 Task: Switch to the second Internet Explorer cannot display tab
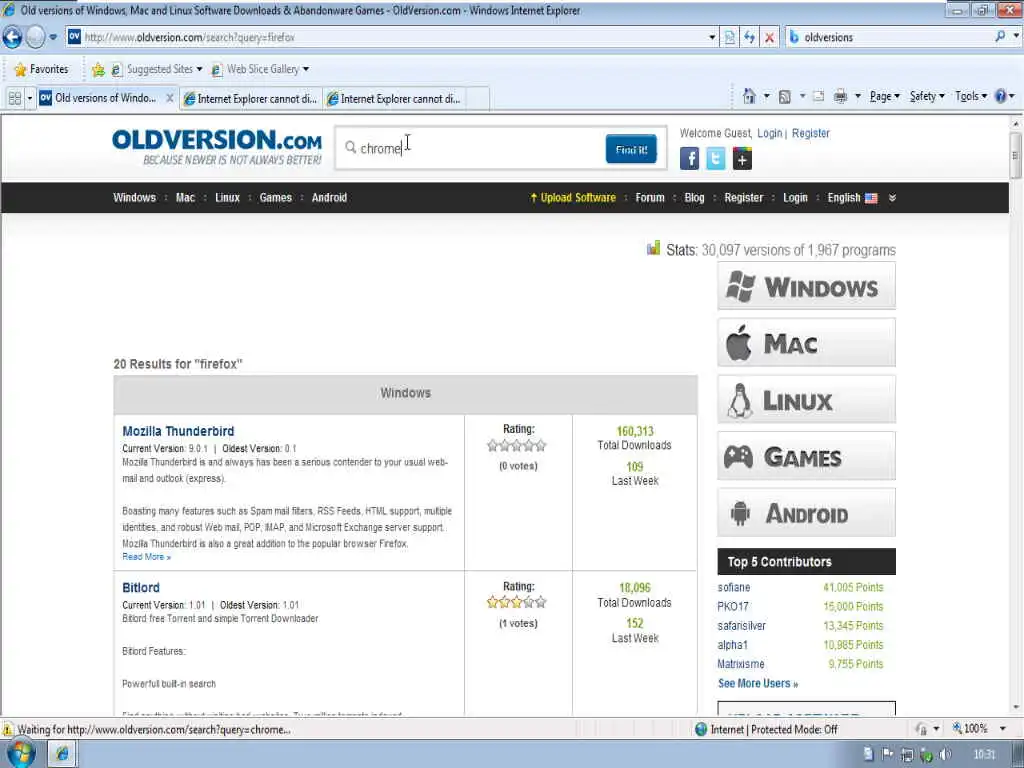click(x=251, y=99)
